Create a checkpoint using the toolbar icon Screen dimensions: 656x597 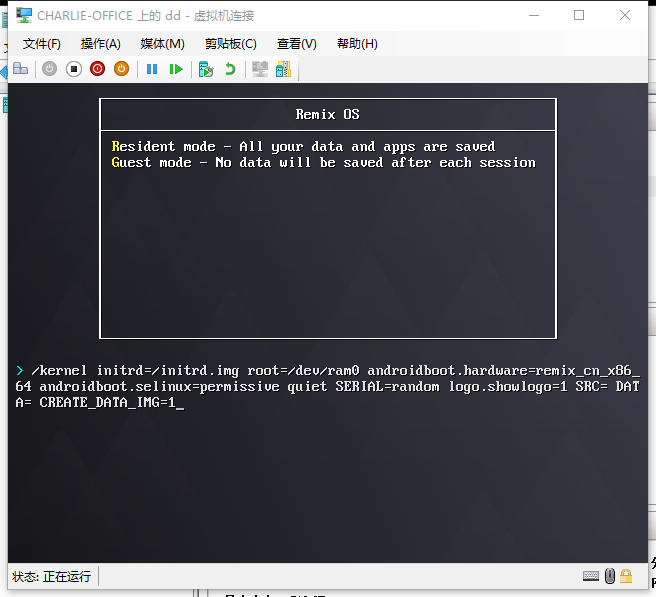206,69
